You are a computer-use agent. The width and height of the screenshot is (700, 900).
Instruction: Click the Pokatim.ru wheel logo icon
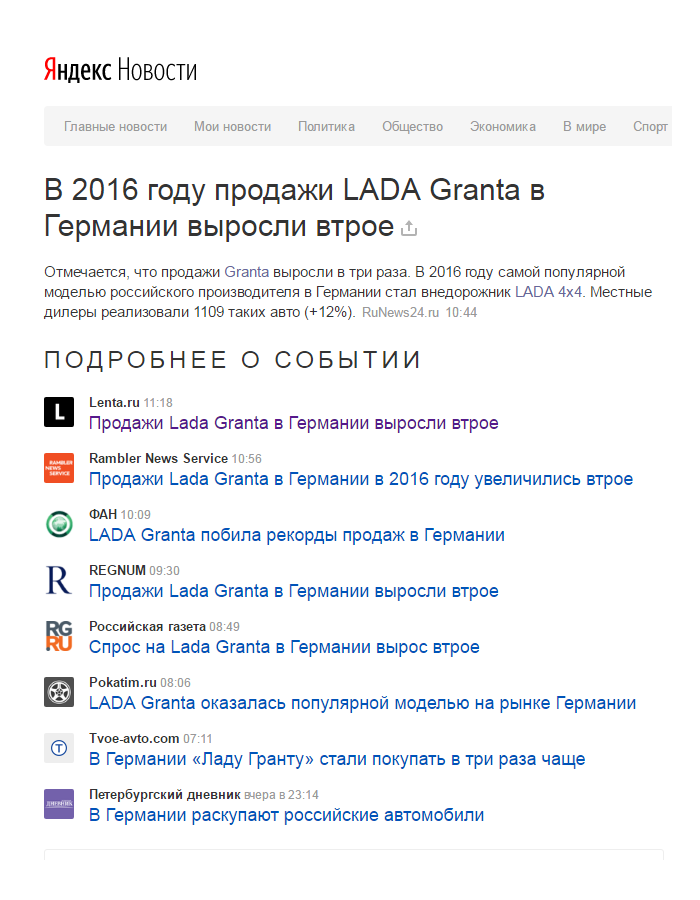[x=59, y=692]
